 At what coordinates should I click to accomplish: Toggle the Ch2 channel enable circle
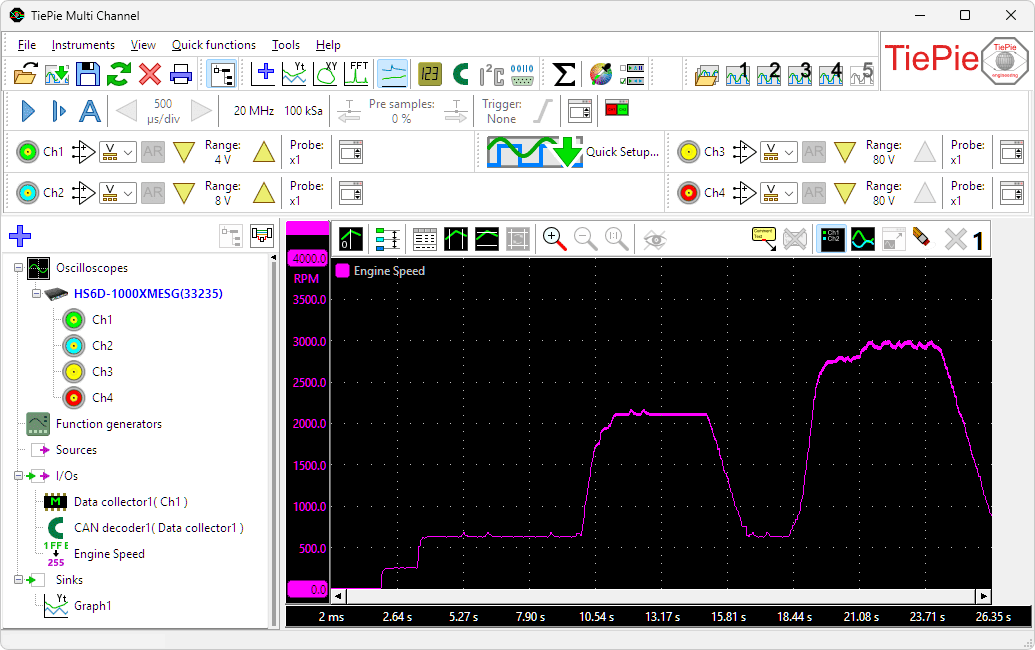tap(28, 193)
